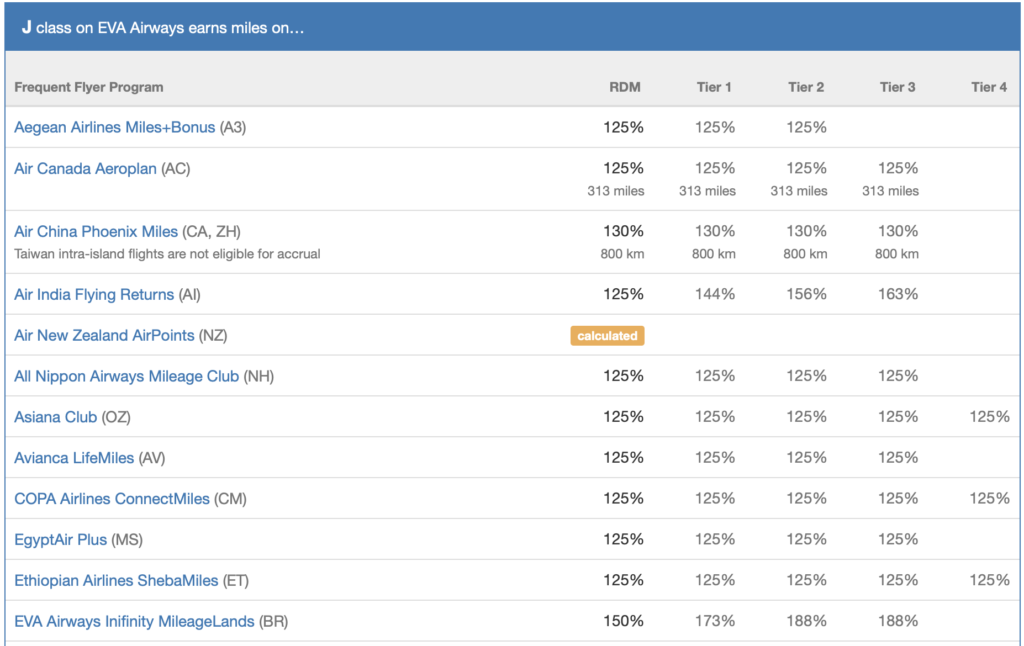Viewport: 1024px width, 646px height.
Task: Follow the Air India Flying Returns link
Action: coord(94,295)
